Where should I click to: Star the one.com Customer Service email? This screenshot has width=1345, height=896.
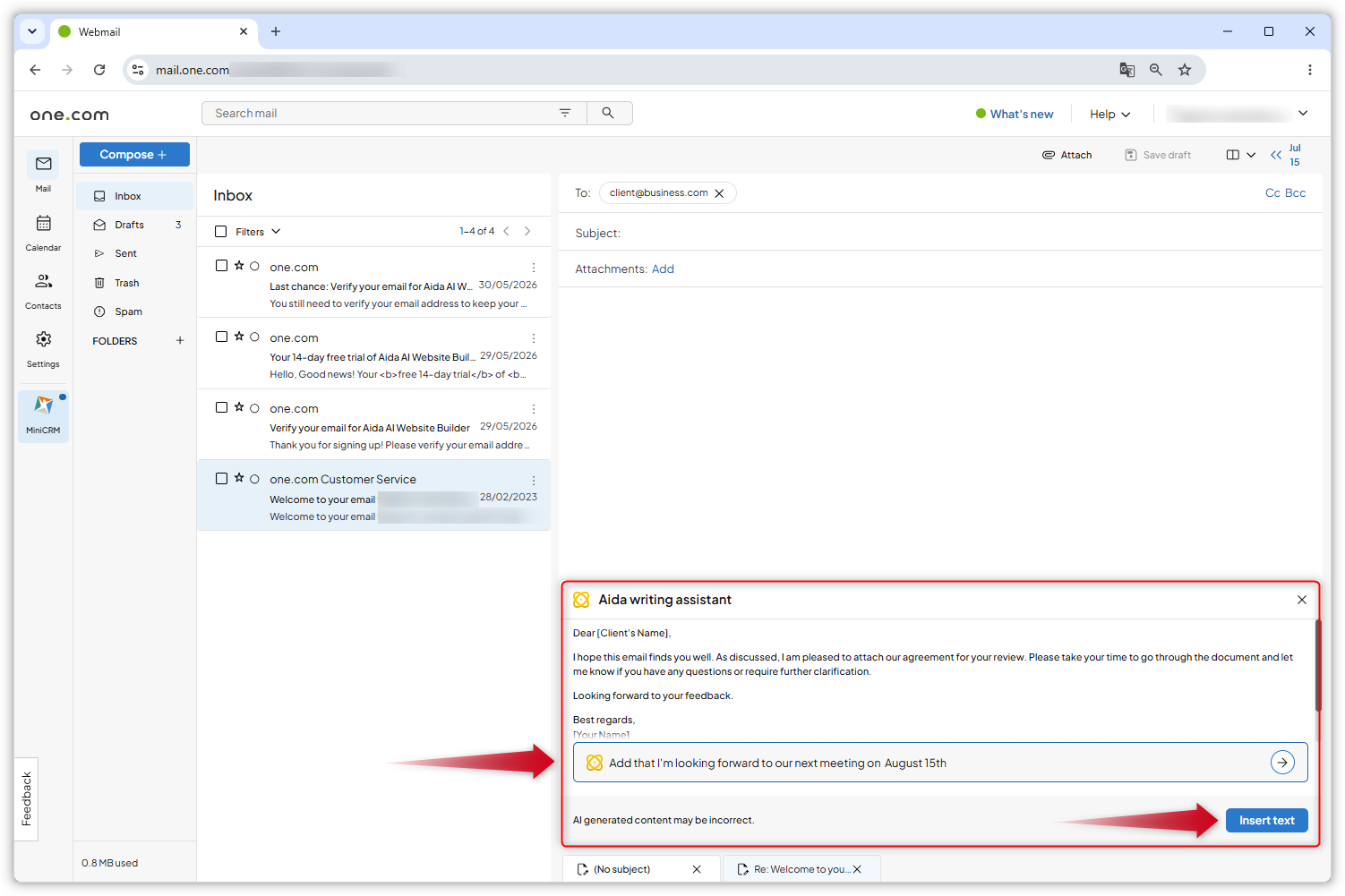pos(239,478)
